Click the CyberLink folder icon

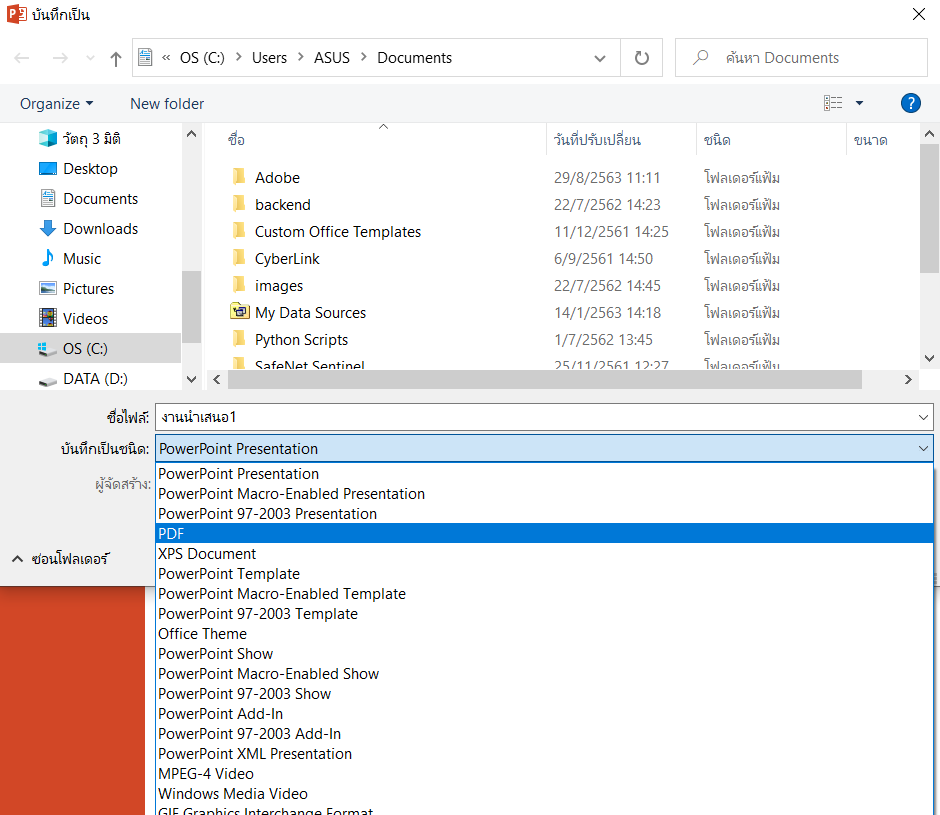tap(239, 258)
